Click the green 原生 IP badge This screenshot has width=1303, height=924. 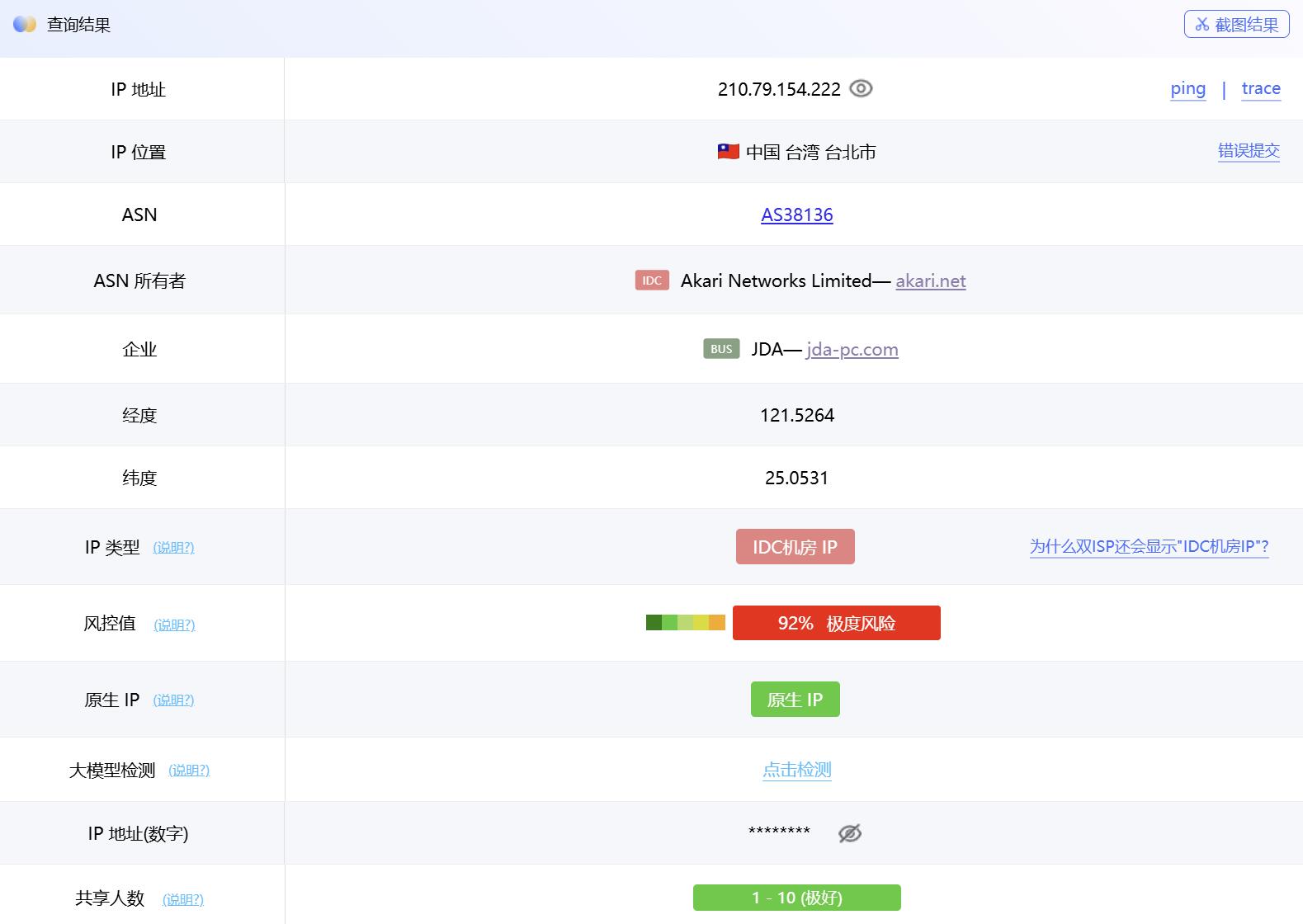tap(795, 700)
